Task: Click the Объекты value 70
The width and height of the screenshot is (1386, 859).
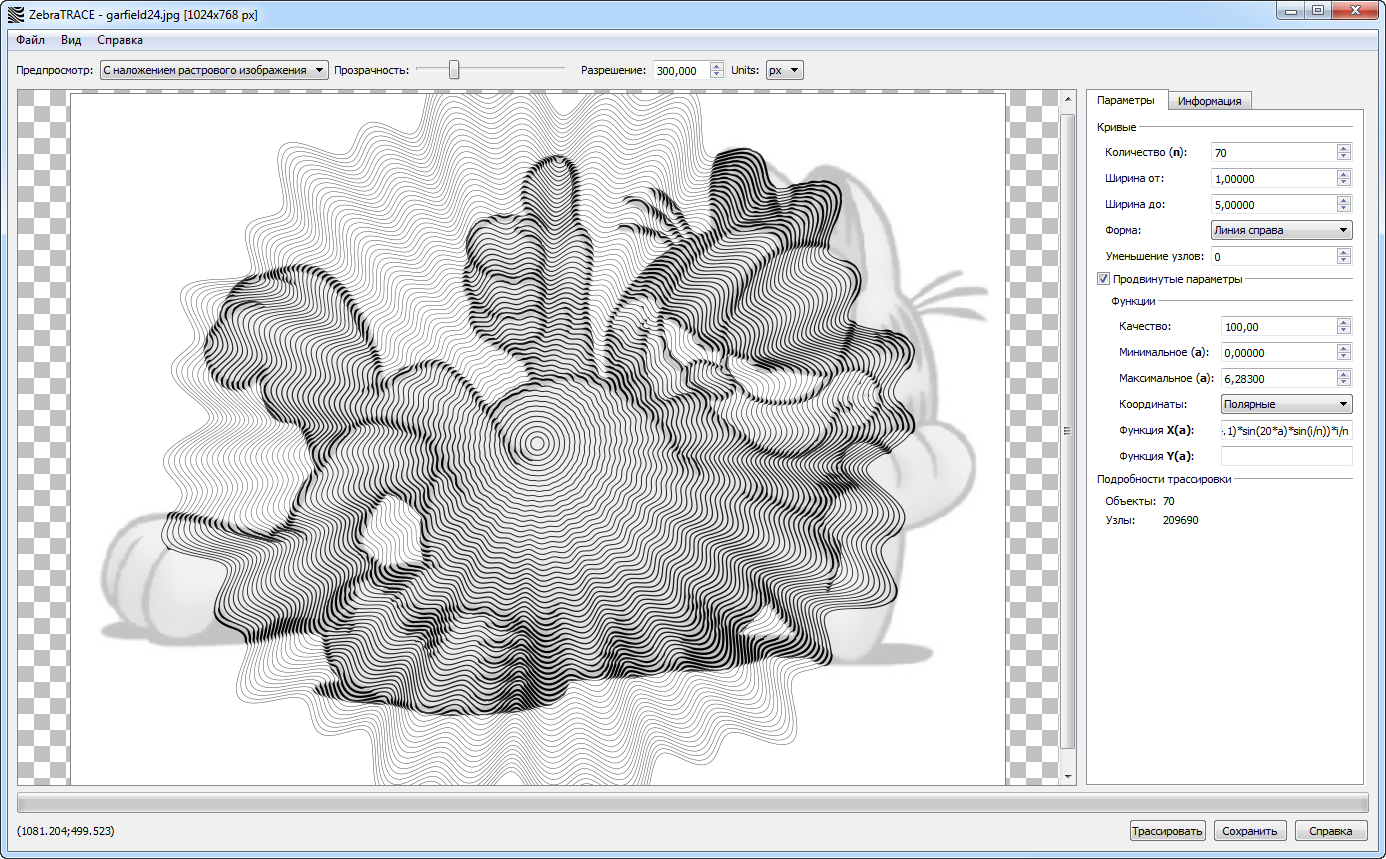Action: coord(1169,501)
